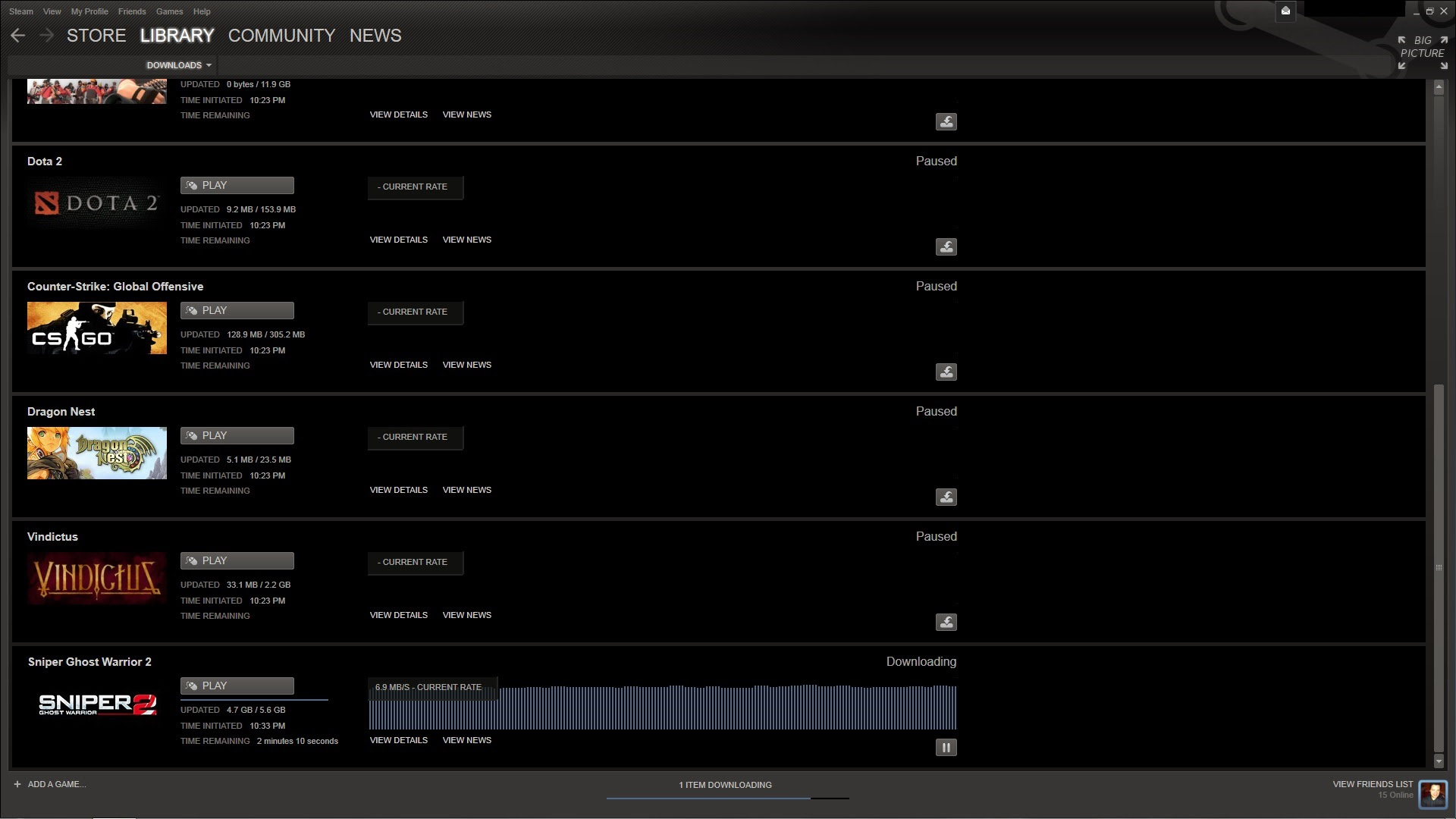Image resolution: width=1456 pixels, height=819 pixels.
Task: Play Counter-Strike: Global Offensive
Action: click(x=237, y=310)
